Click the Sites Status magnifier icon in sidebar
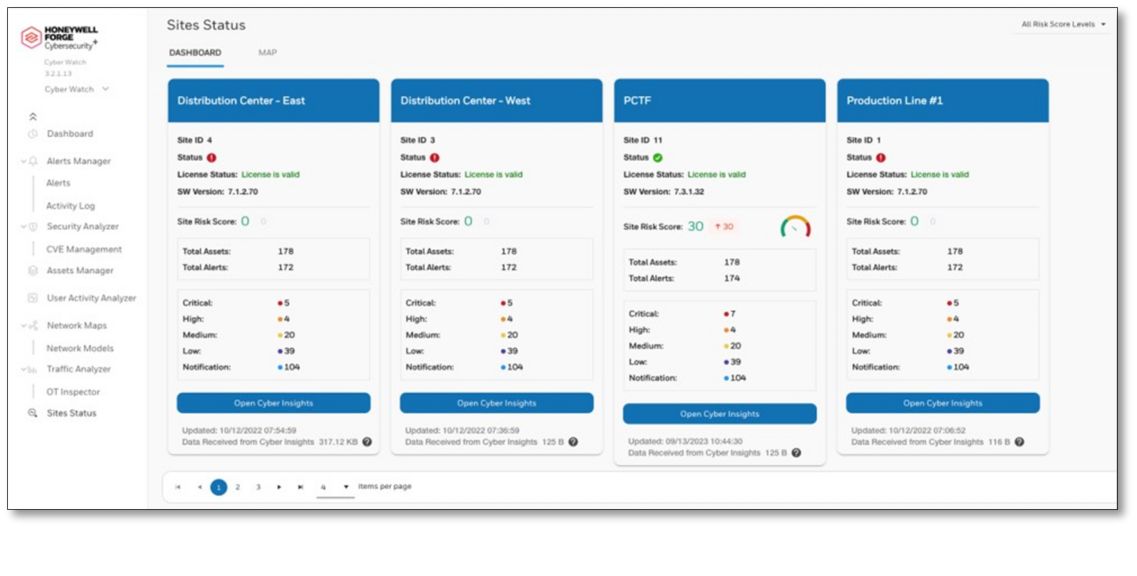 pos(32,413)
